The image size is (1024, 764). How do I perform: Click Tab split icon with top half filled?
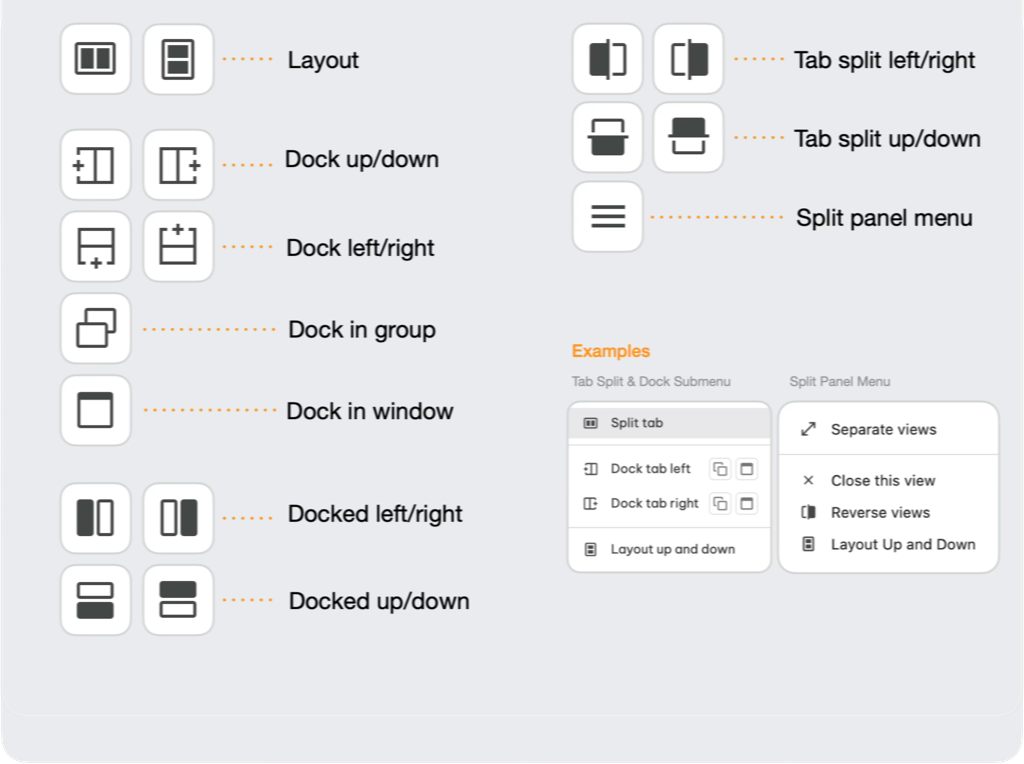[689, 137]
